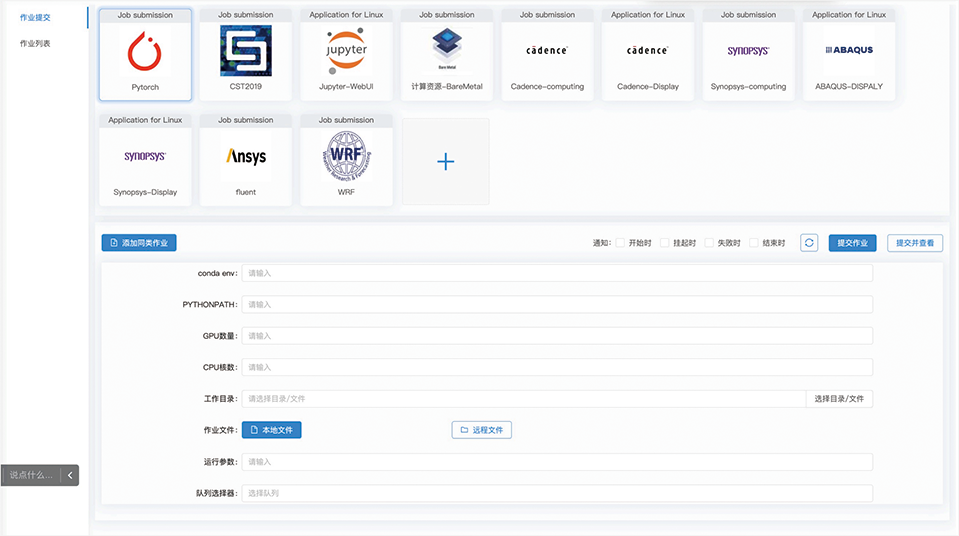The height and width of the screenshot is (536, 959).
Task: Select the WRF job submission card
Action: (346, 160)
